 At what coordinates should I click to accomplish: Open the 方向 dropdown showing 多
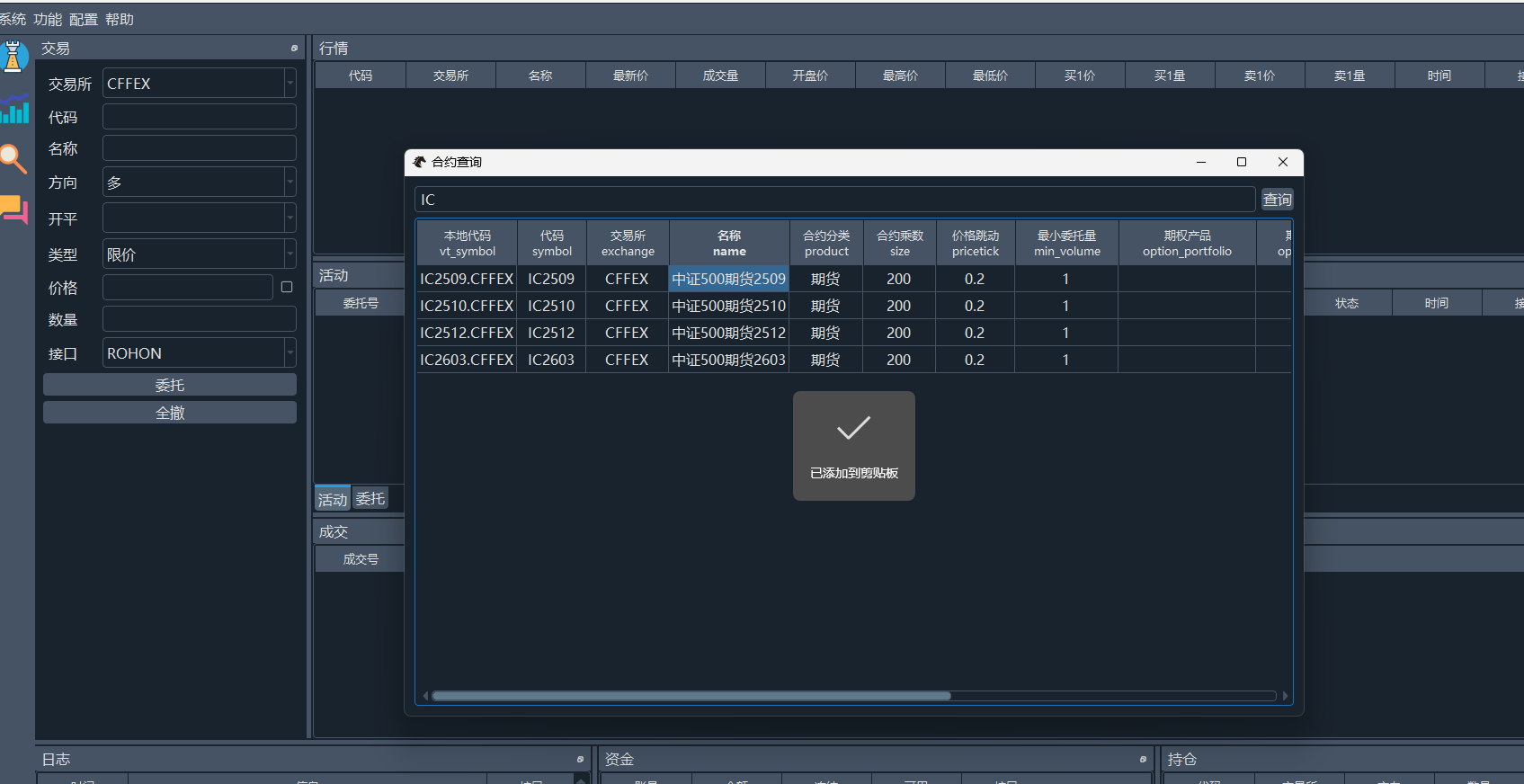pyautogui.click(x=200, y=182)
